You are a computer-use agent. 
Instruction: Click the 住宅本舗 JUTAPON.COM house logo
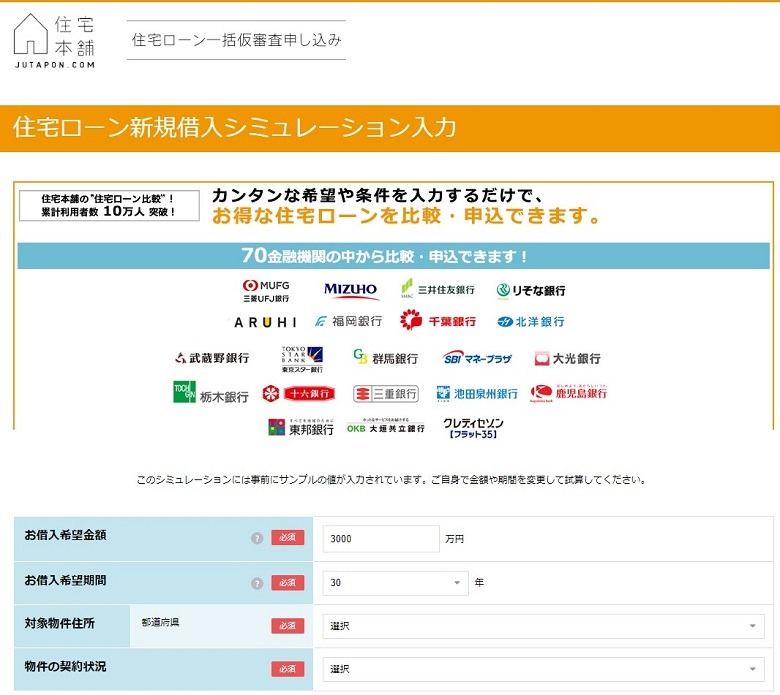(54, 41)
